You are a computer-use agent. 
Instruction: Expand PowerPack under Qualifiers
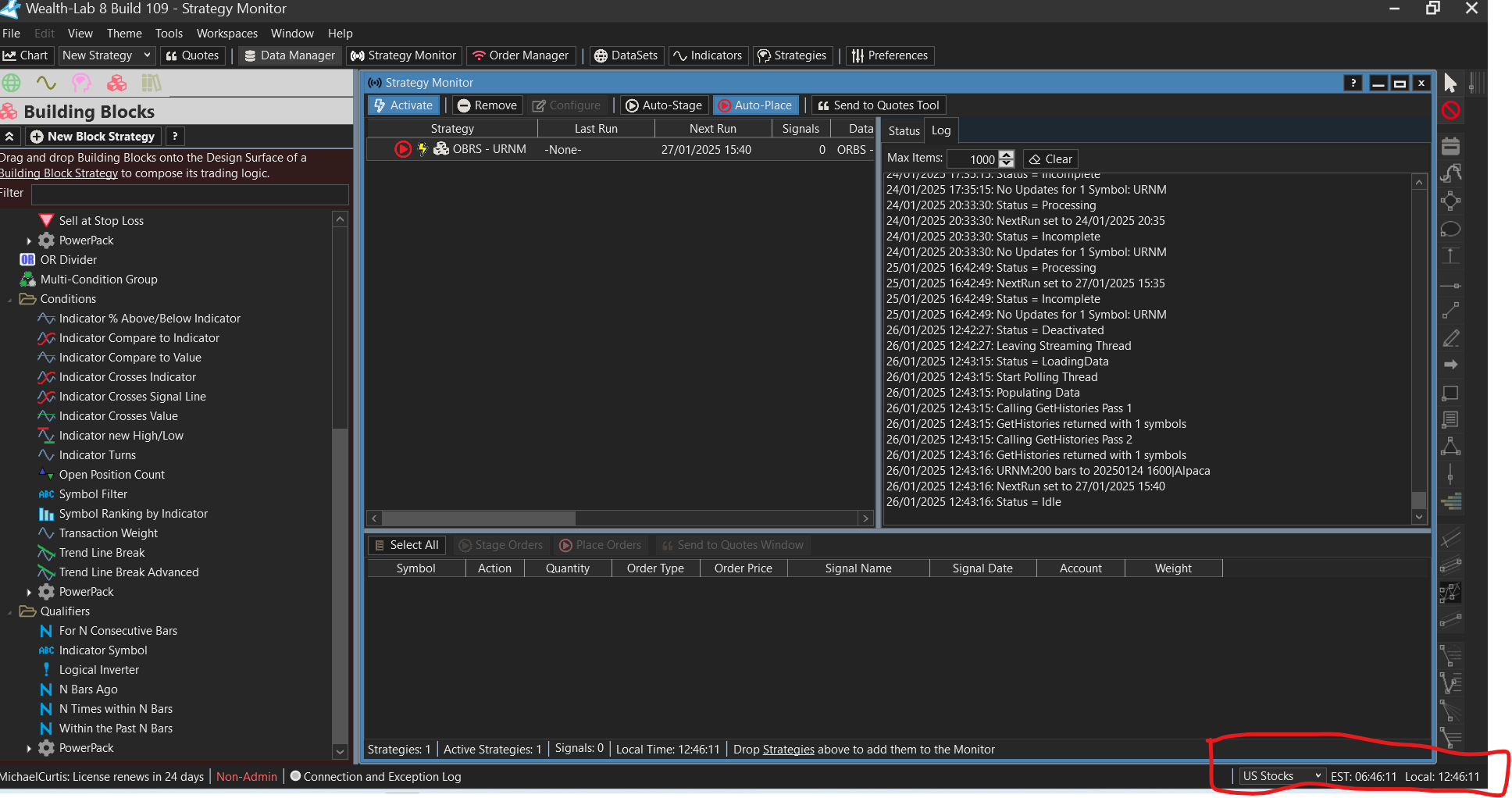pyautogui.click(x=29, y=748)
